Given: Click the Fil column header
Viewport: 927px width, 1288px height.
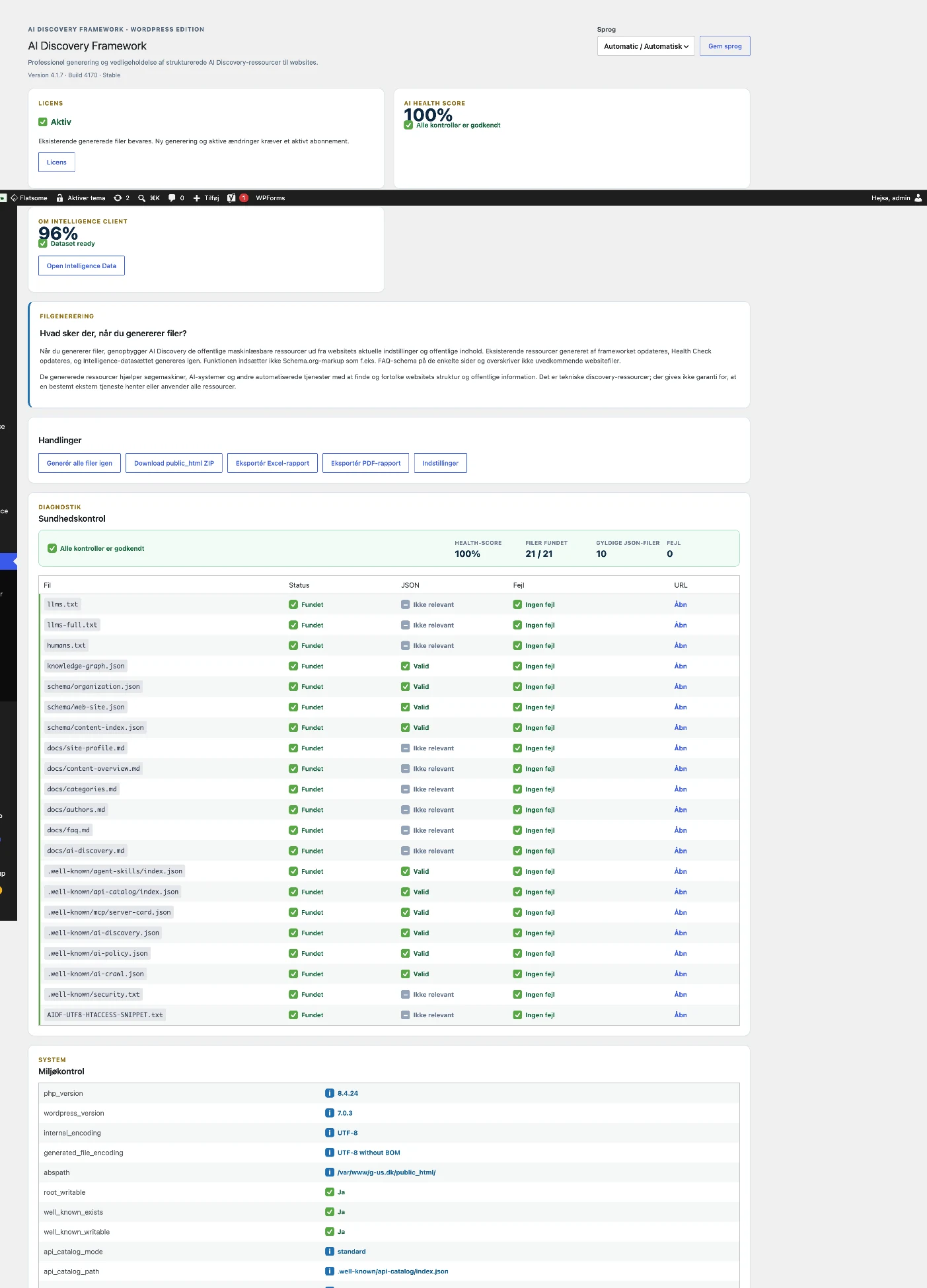Looking at the screenshot, I should (48, 585).
